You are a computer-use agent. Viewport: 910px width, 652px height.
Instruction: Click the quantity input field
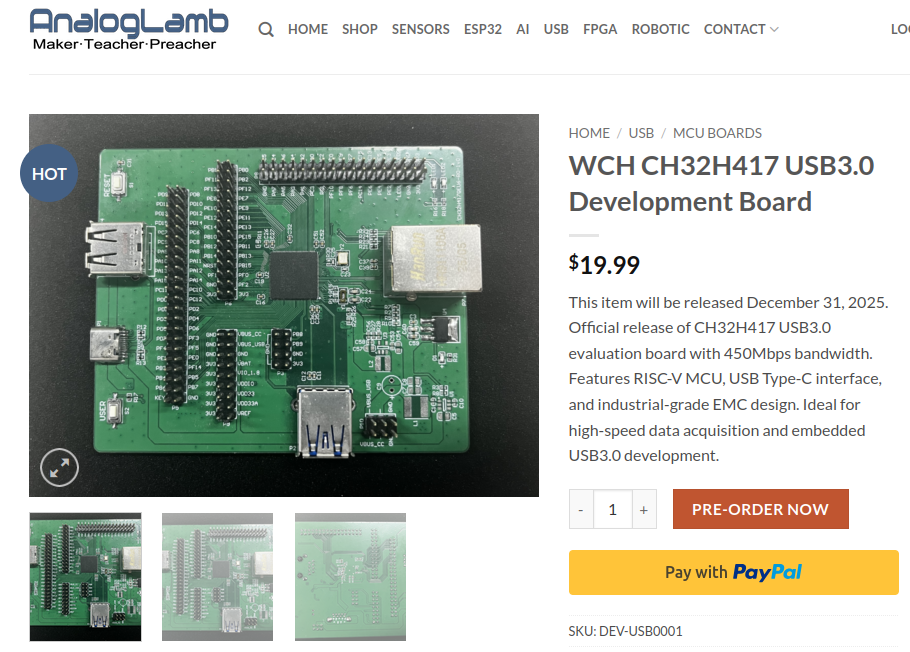pyautogui.click(x=612, y=509)
